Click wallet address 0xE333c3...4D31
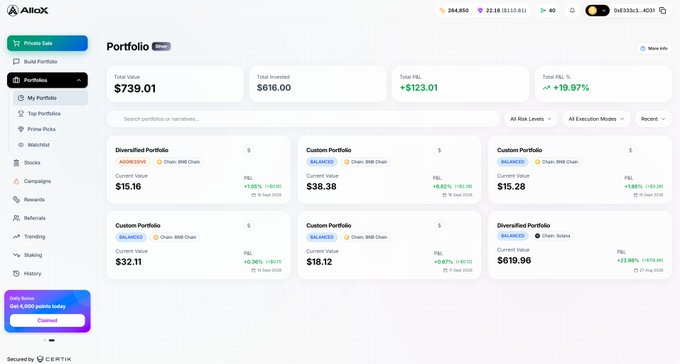The width and height of the screenshot is (680, 364). coord(634,10)
